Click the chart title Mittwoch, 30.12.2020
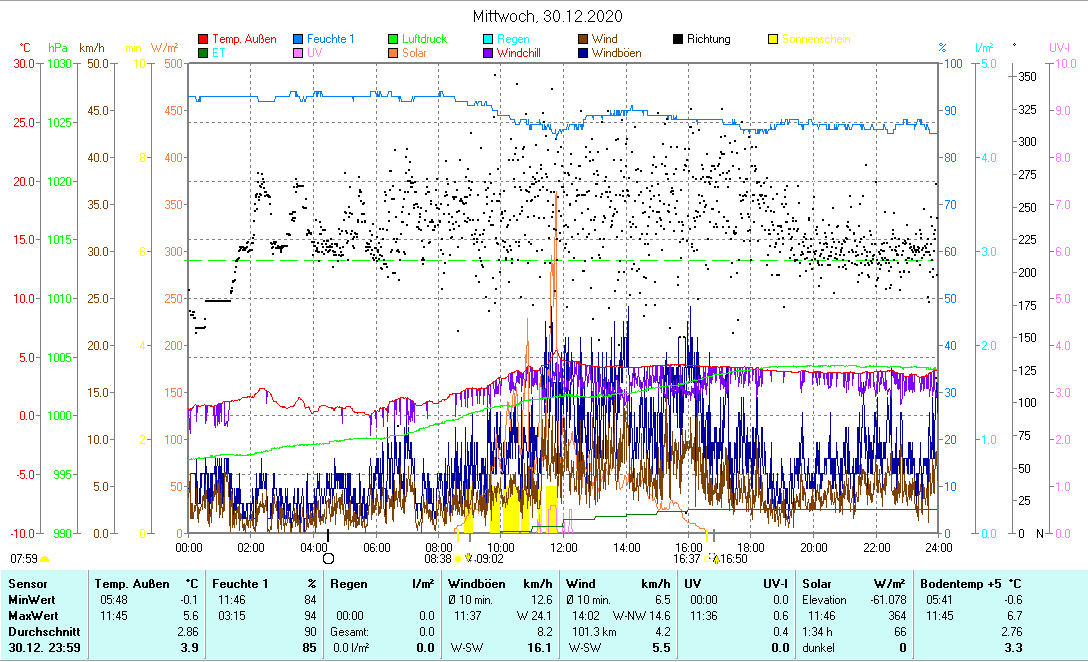 548,17
